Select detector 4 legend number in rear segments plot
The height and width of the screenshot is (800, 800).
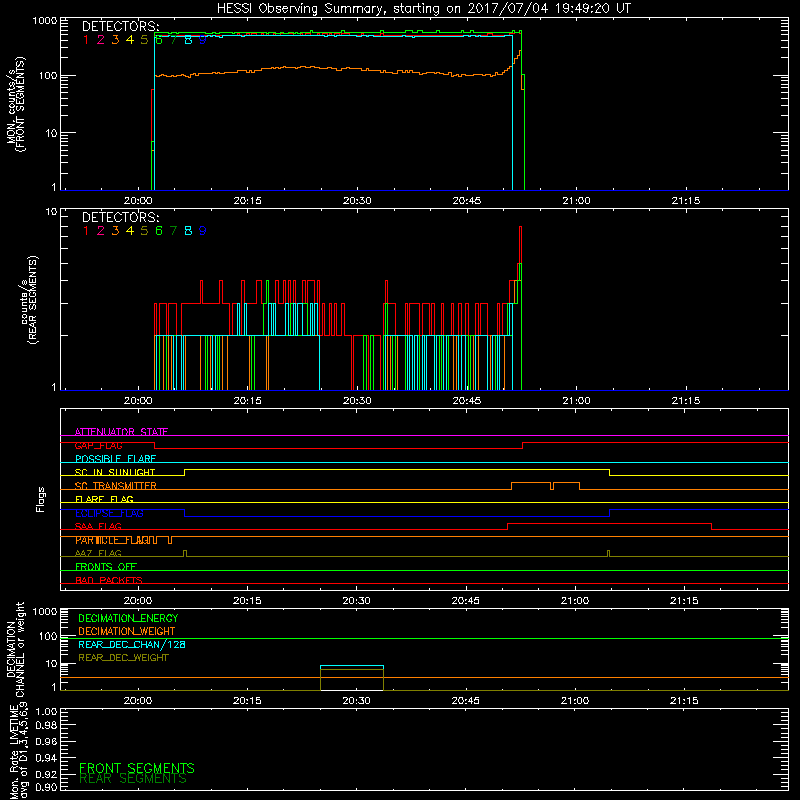pyautogui.click(x=130, y=231)
